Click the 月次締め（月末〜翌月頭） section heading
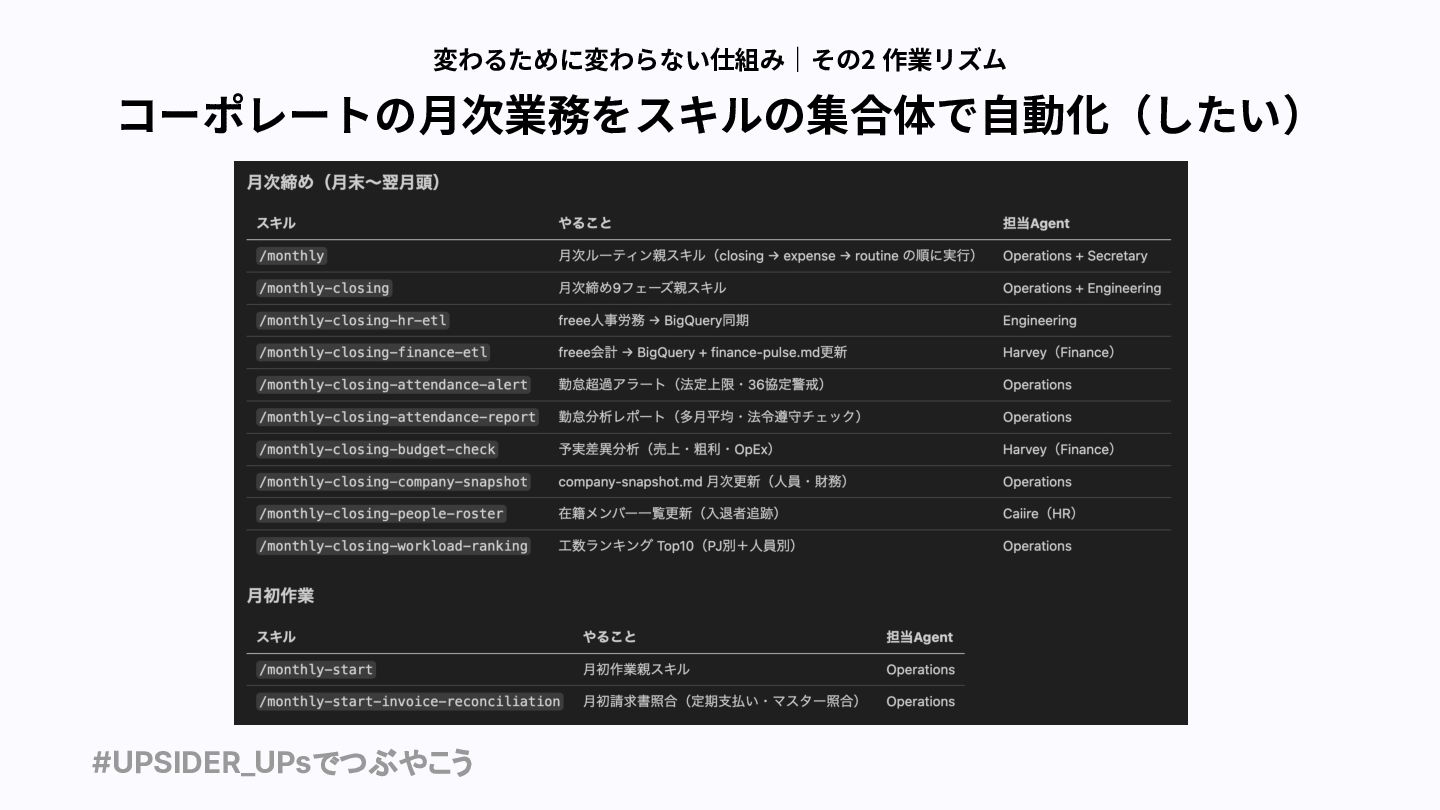 [x=344, y=183]
